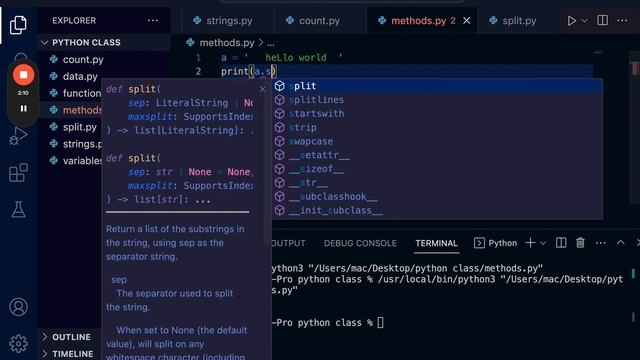Image resolution: width=640 pixels, height=360 pixels.
Task: Choose the __str__ suggestion
Action: point(437,182)
